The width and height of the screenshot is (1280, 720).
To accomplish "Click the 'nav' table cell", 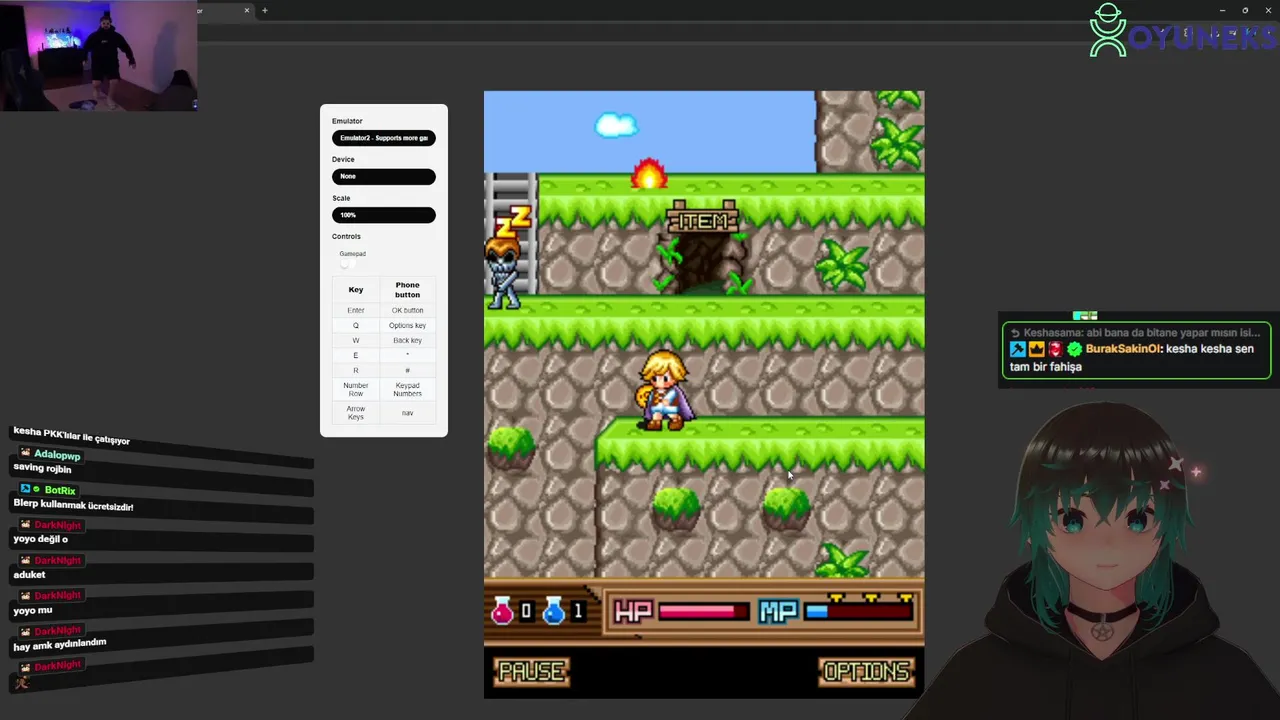I will pyautogui.click(x=407, y=413).
